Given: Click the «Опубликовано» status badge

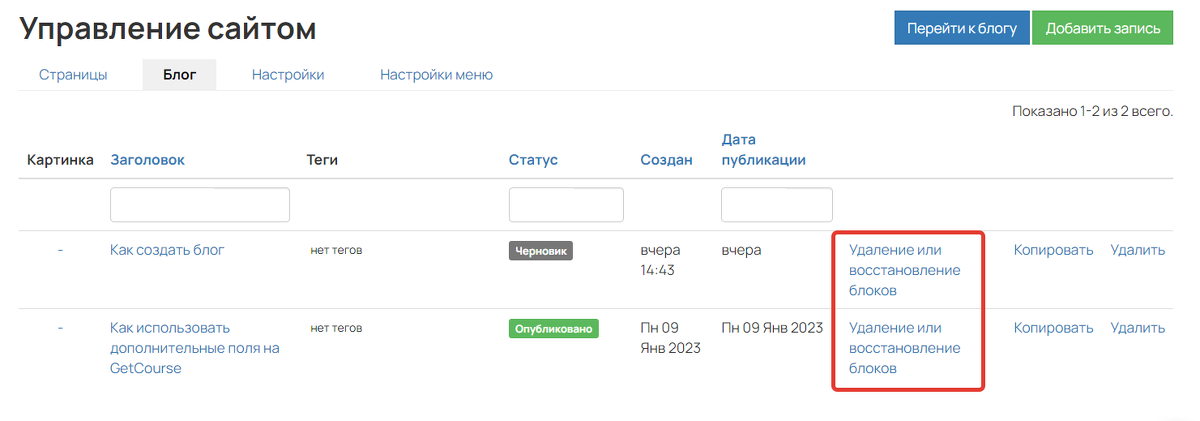Looking at the screenshot, I should point(554,328).
